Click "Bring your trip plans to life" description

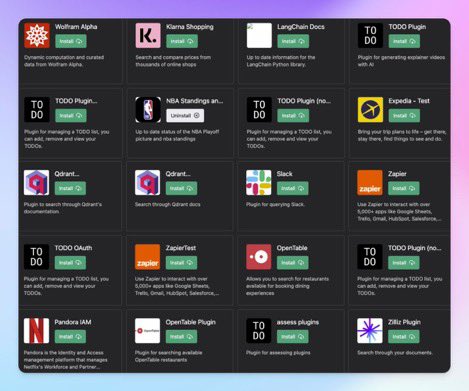click(402, 135)
